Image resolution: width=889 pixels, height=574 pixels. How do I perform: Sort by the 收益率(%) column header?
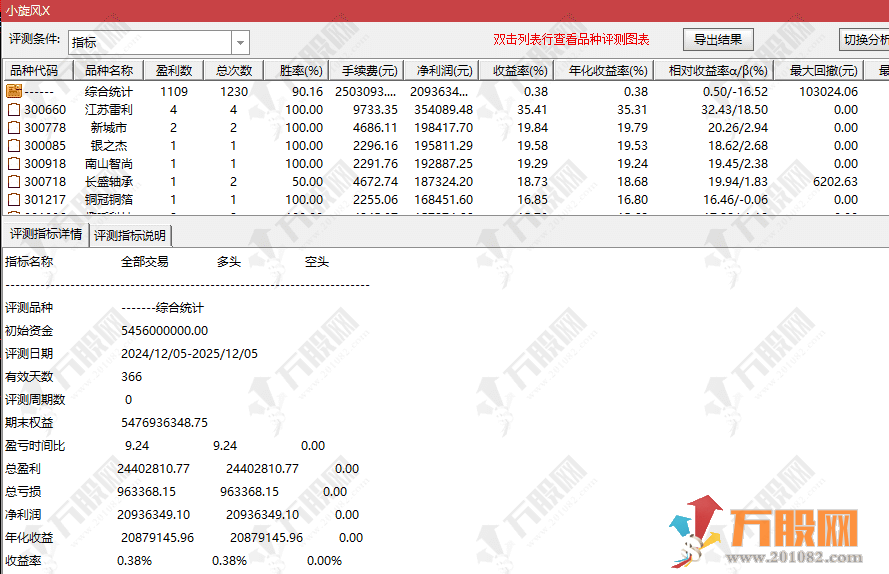[516, 71]
